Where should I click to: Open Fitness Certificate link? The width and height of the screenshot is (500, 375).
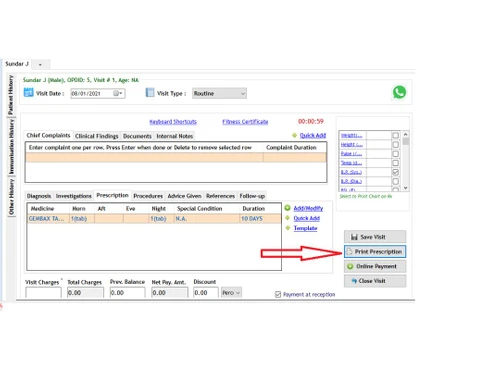[245, 122]
